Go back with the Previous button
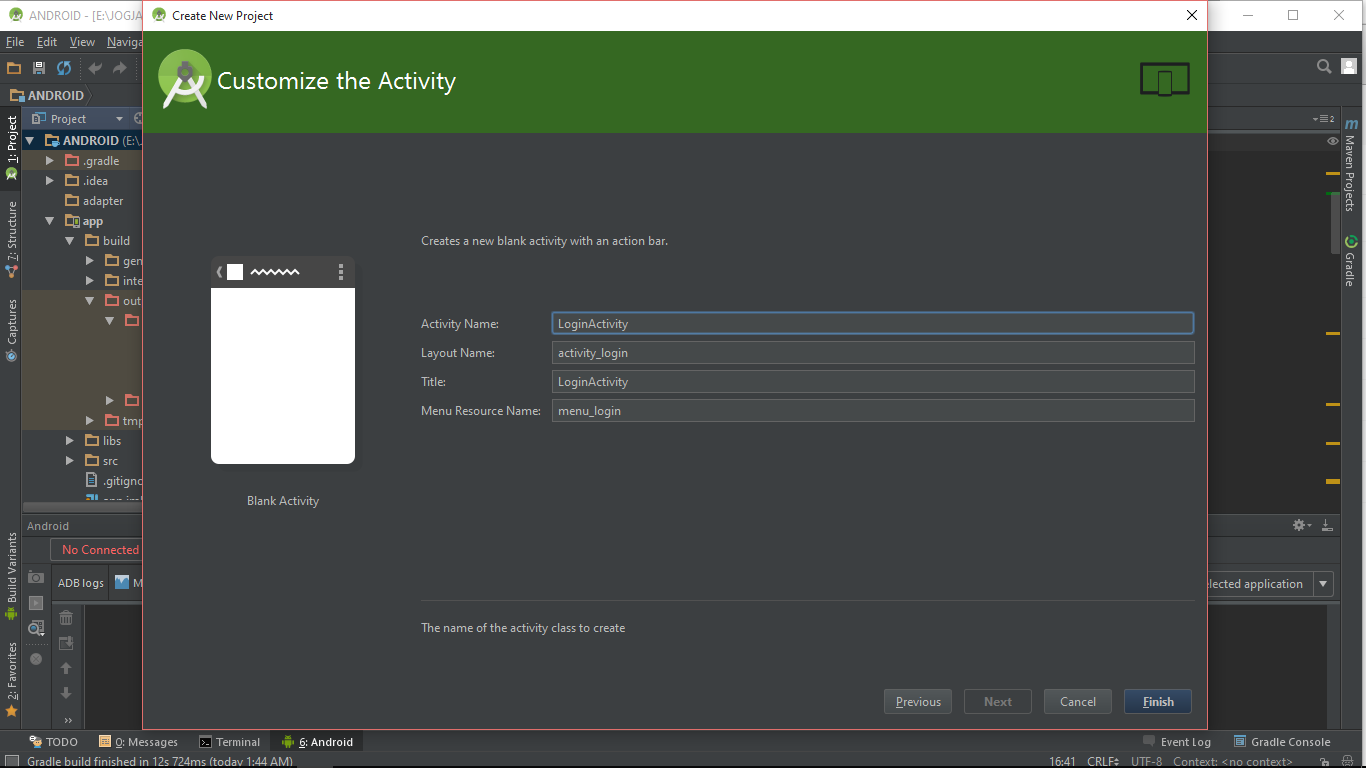1366x768 pixels. [x=917, y=701]
